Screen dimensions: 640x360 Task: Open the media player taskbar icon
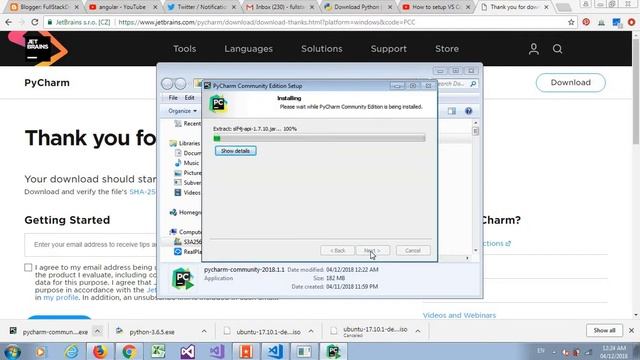coord(40,351)
